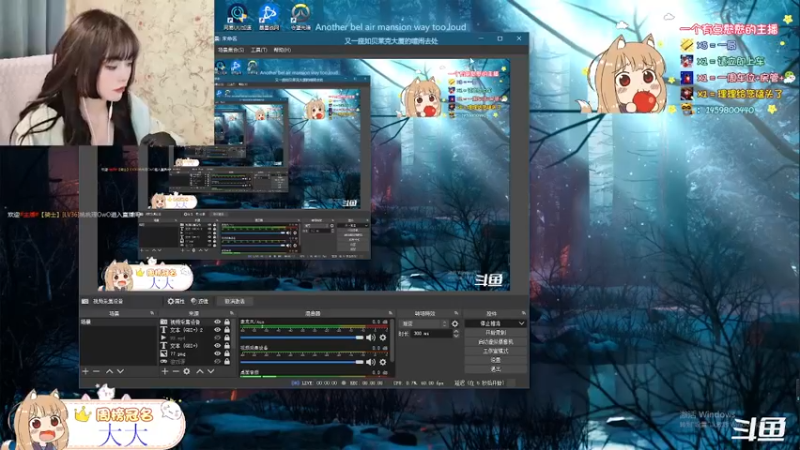Toggle visibility of the mp4 media source

(217, 338)
